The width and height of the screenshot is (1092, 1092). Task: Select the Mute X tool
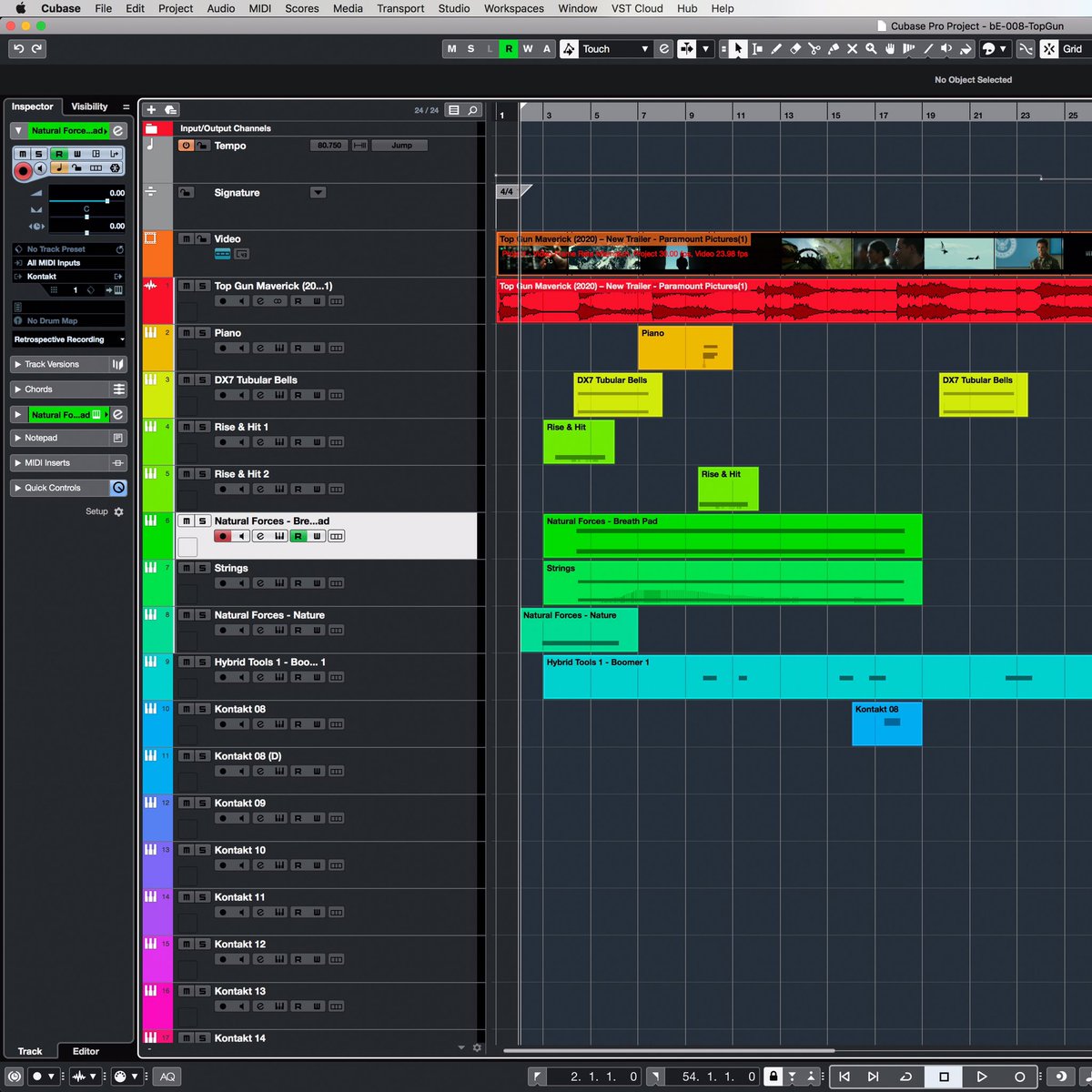coord(853,49)
